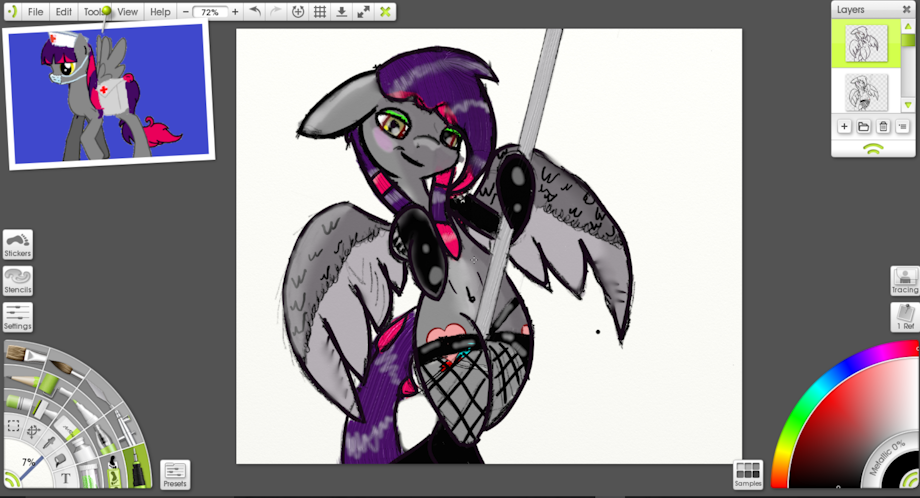Add a new layer

[844, 126]
